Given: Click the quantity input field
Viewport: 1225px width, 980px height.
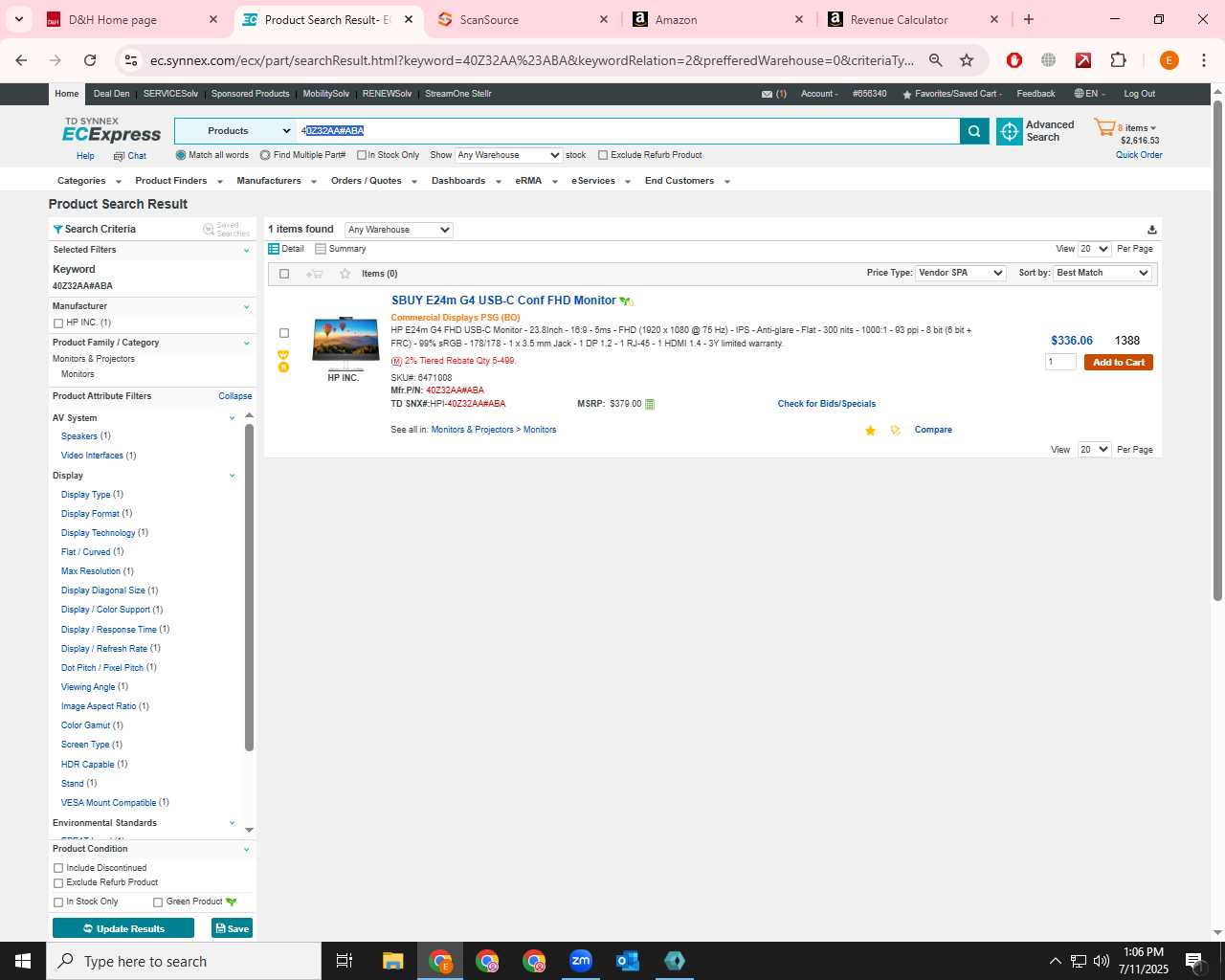Looking at the screenshot, I should click(1060, 362).
